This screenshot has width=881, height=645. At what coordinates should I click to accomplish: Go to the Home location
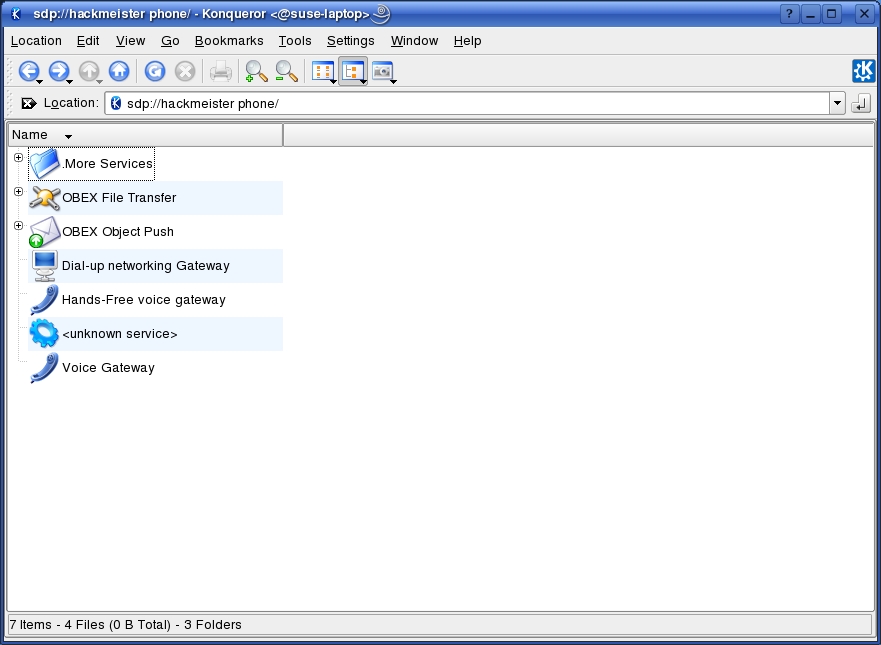pyautogui.click(x=119, y=71)
